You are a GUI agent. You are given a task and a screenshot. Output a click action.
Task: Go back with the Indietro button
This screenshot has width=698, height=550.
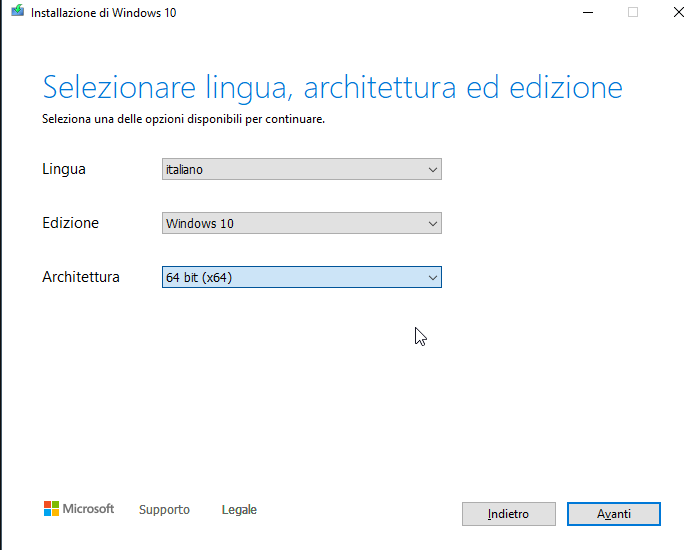[508, 514]
